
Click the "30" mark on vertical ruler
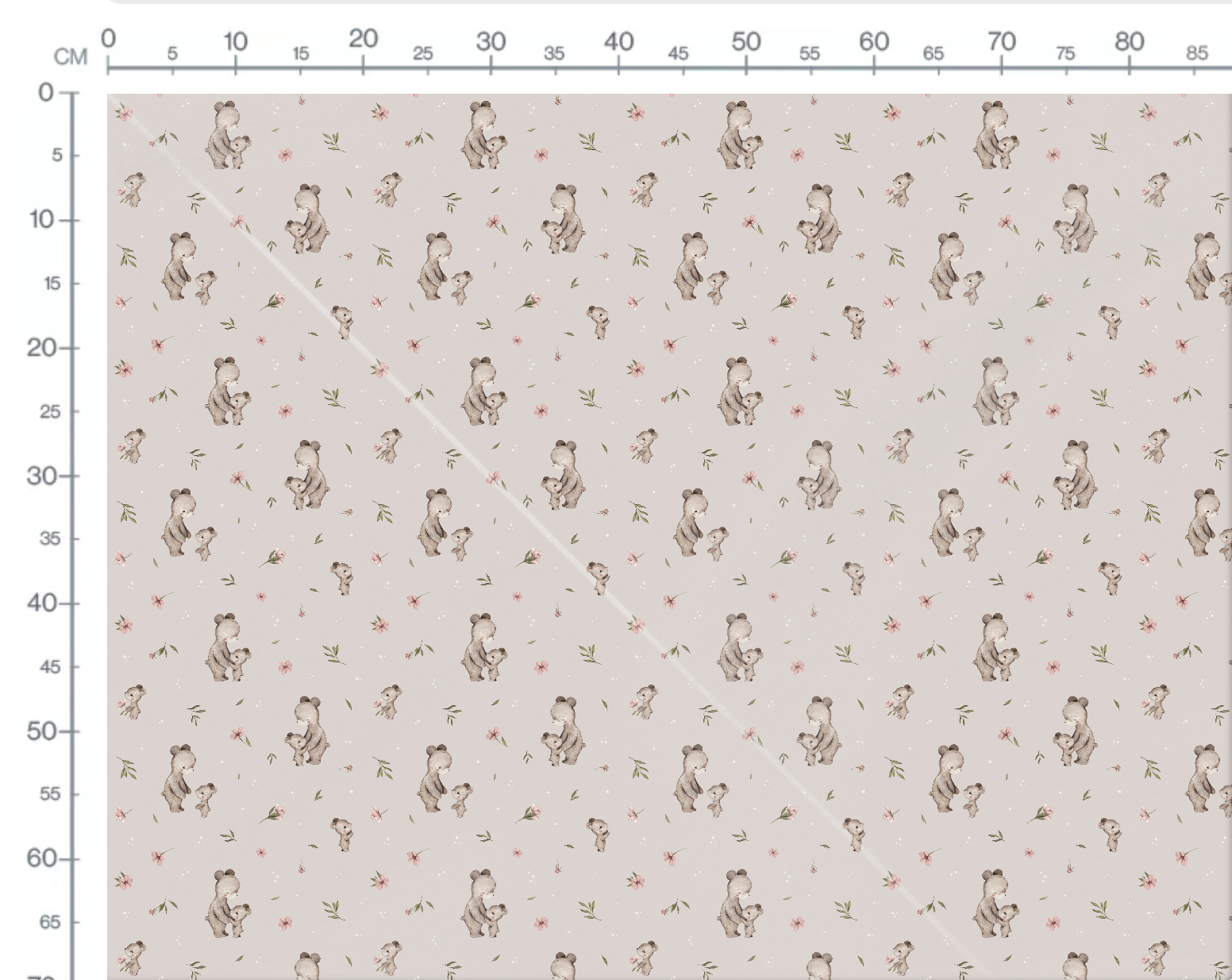pyautogui.click(x=42, y=476)
